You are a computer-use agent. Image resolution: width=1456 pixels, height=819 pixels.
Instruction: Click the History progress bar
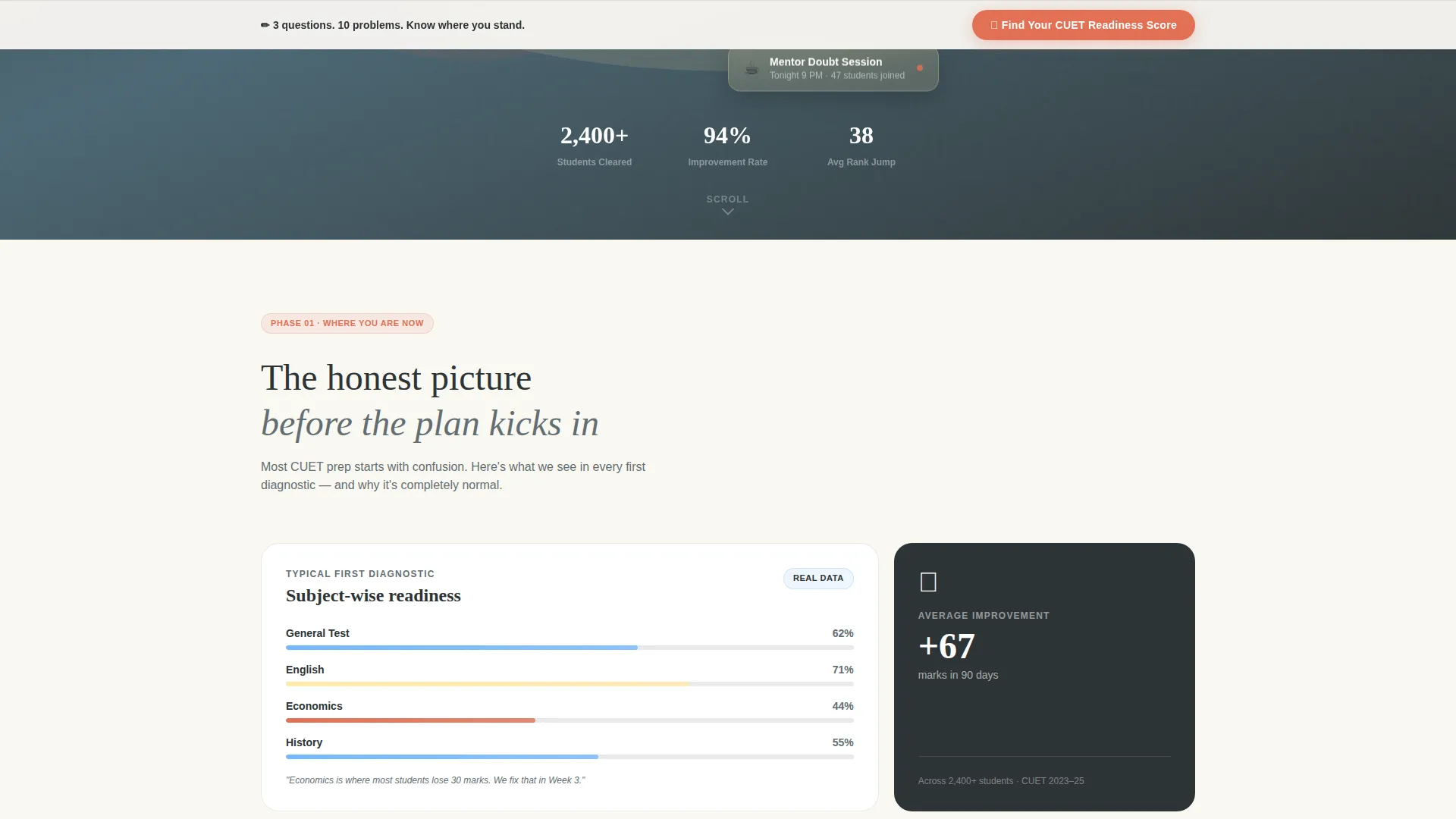click(570, 757)
